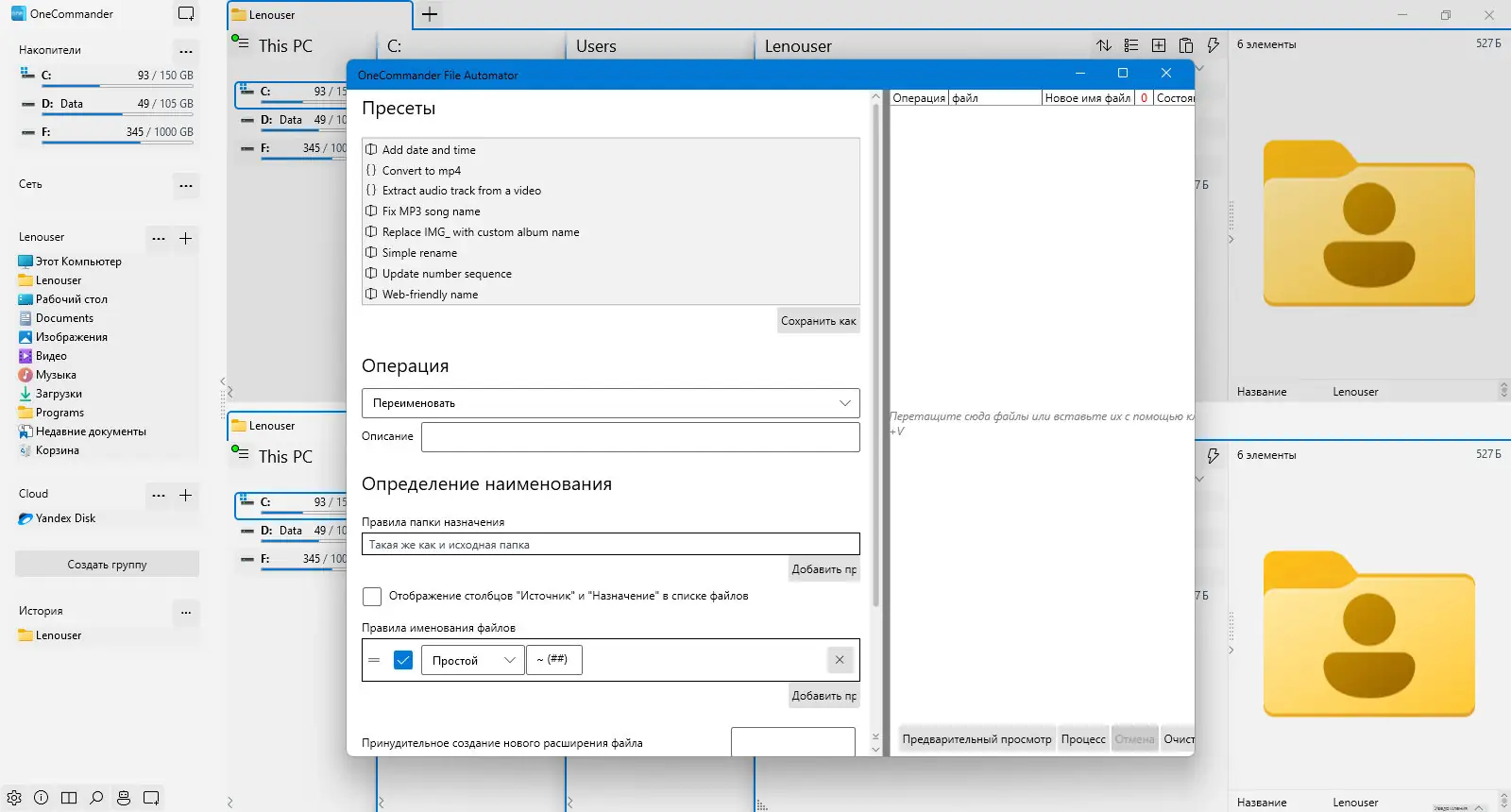Screen dimensions: 1511x812
Task: Open Рабочий стол in sidebar favorites
Action: 63,299
